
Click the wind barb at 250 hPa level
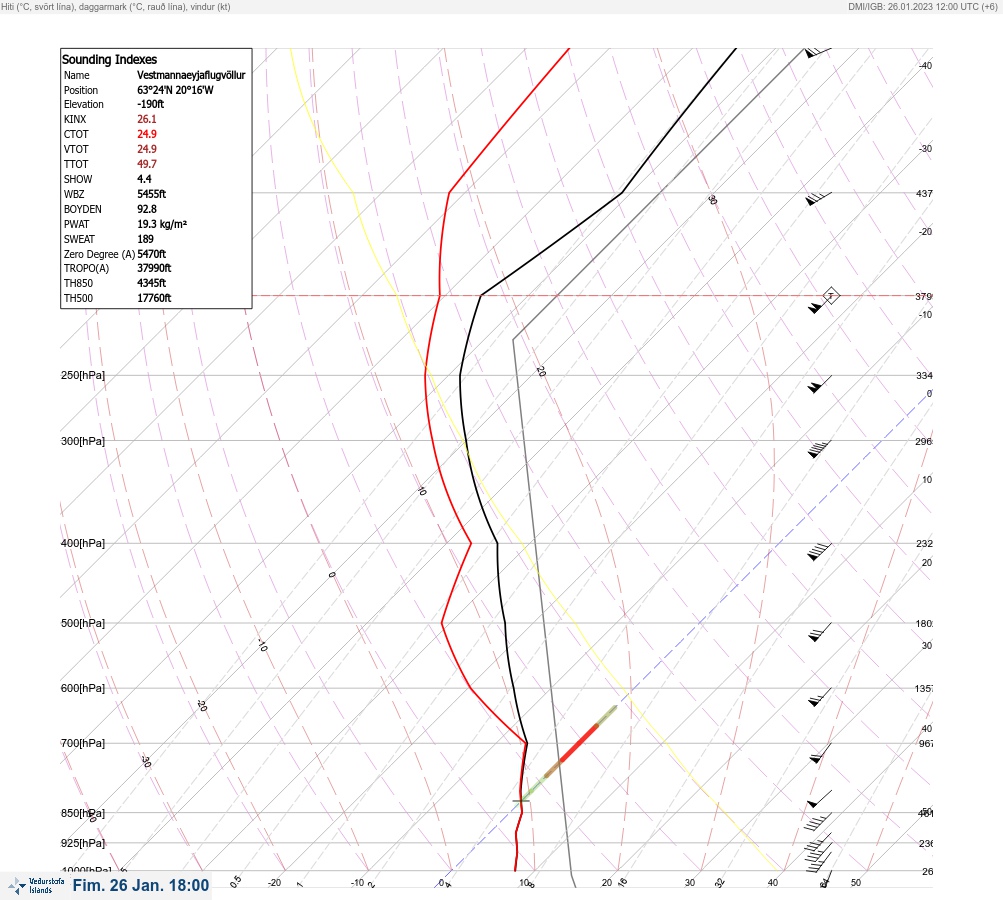click(819, 384)
